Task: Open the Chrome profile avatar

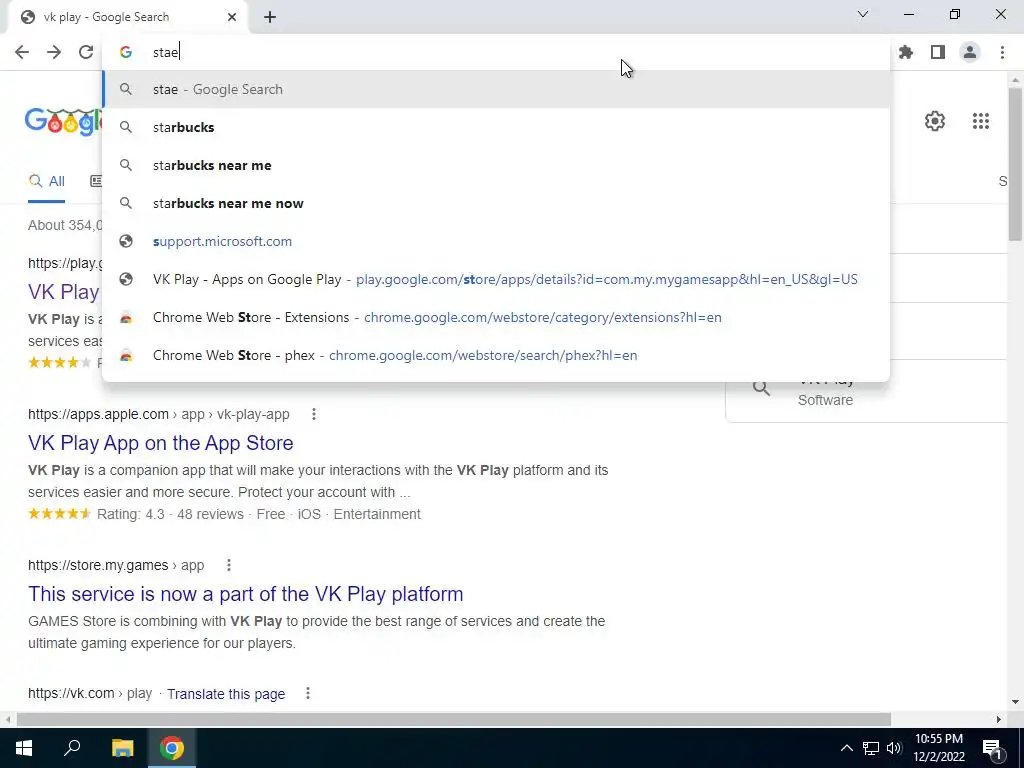Action: click(970, 52)
